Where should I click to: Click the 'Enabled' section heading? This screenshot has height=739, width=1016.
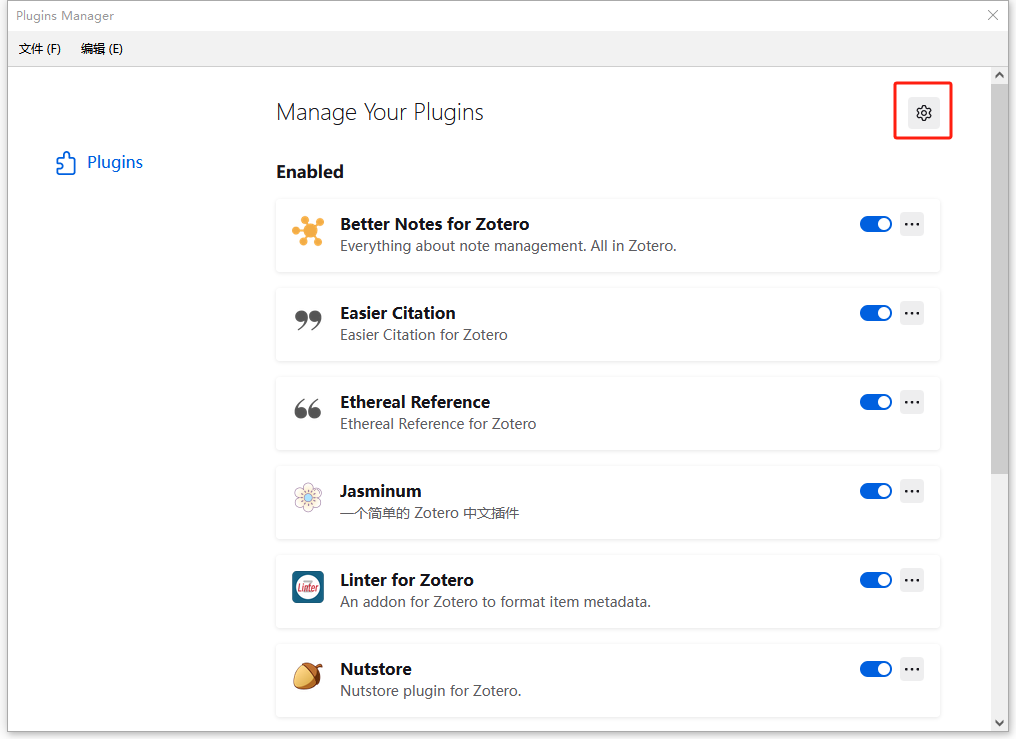(x=310, y=172)
